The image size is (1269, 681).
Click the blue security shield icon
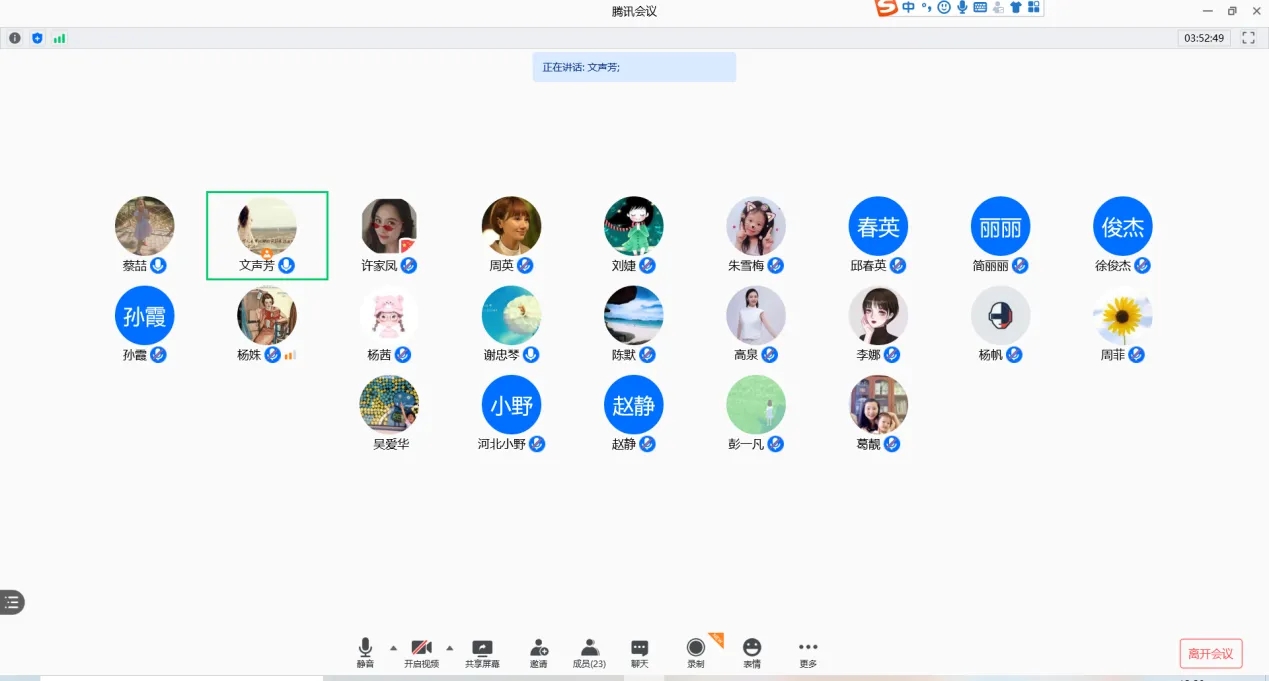coord(37,38)
